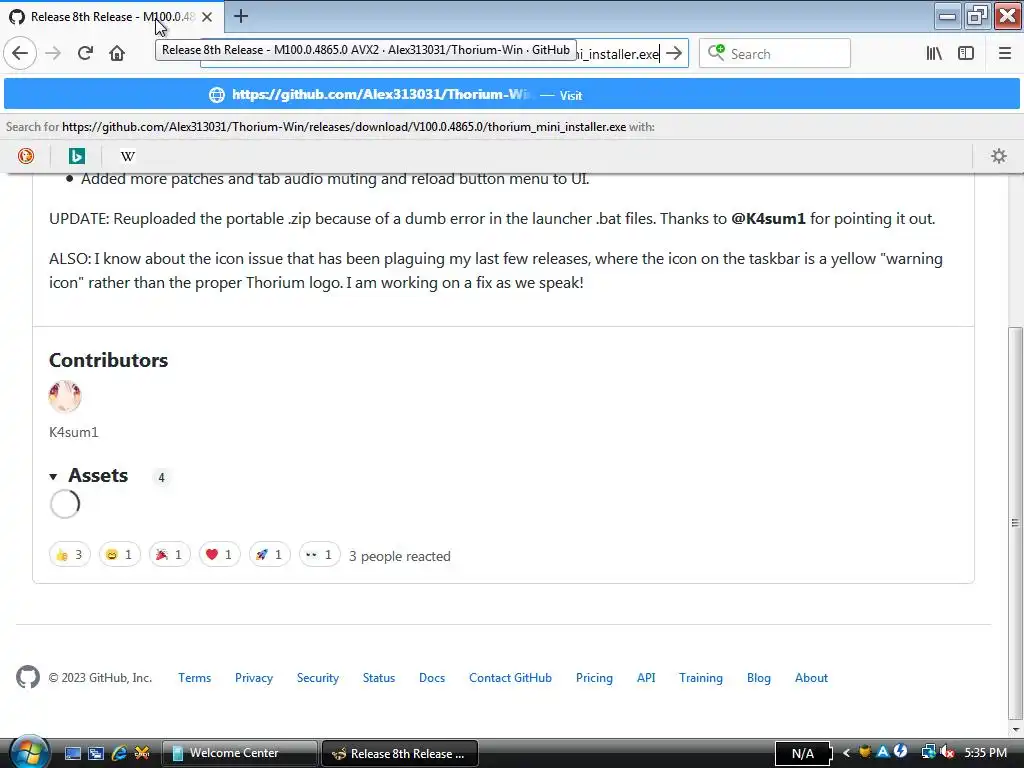The height and width of the screenshot is (768, 1024).
Task: Toggle the eyes reaction
Action: coord(319,554)
